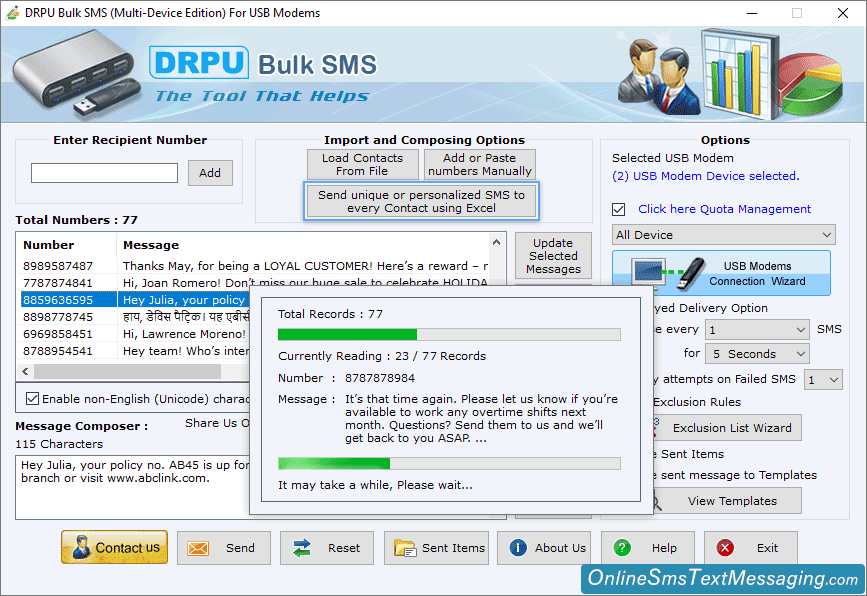Click Update Selected Messages button
Viewport: 867px width, 596px height.
pyautogui.click(x=553, y=255)
